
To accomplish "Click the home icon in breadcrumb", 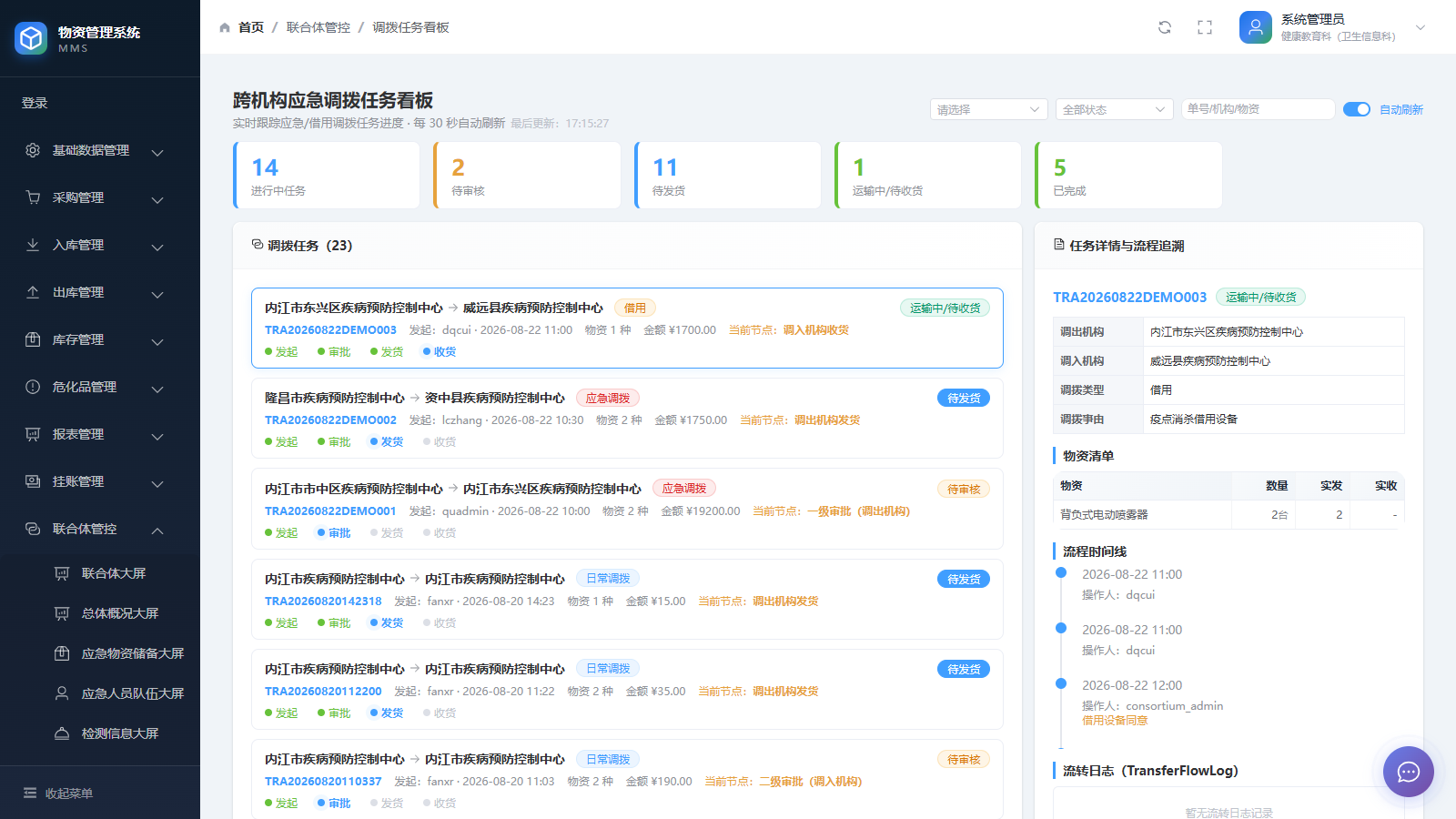I will [x=225, y=27].
